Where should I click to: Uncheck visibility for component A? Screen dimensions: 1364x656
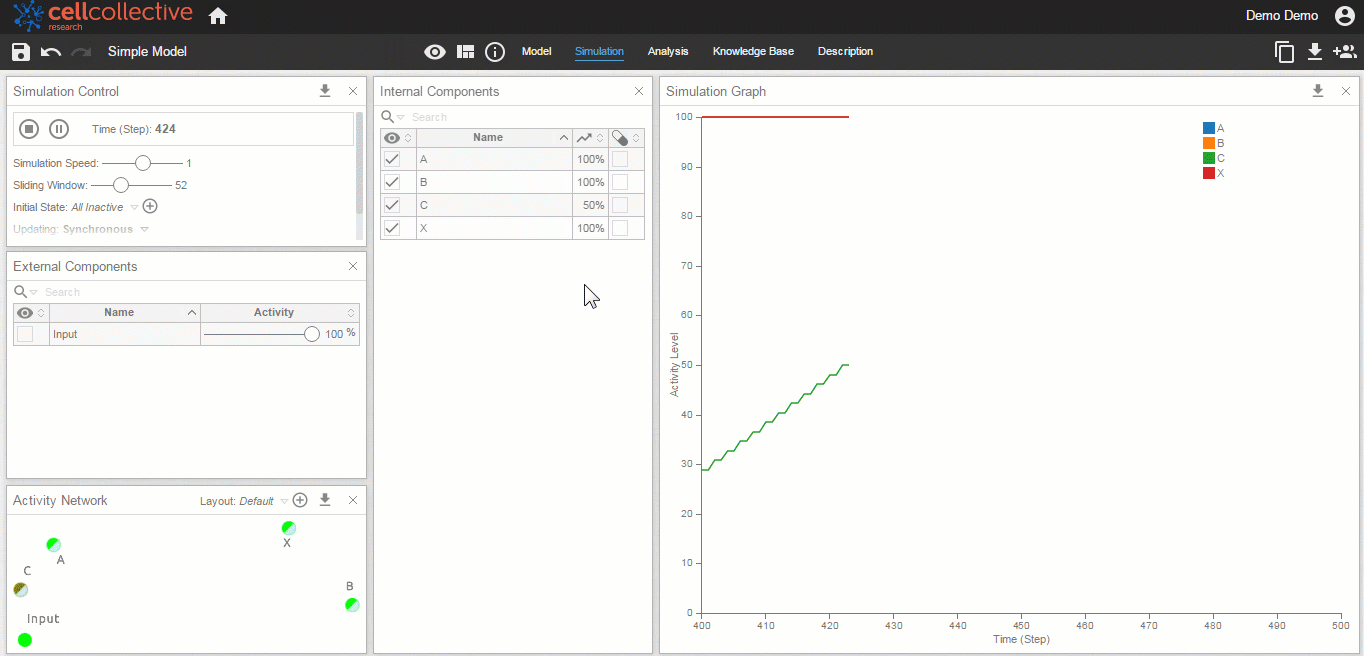click(x=392, y=159)
